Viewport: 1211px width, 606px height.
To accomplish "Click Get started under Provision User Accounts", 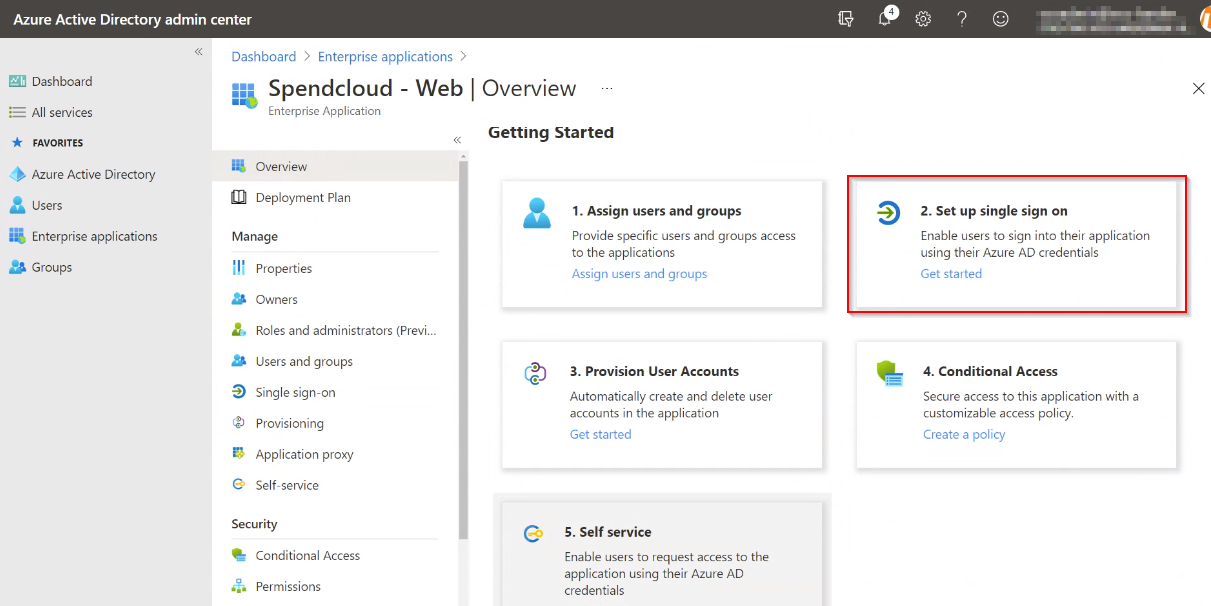I will [x=600, y=434].
